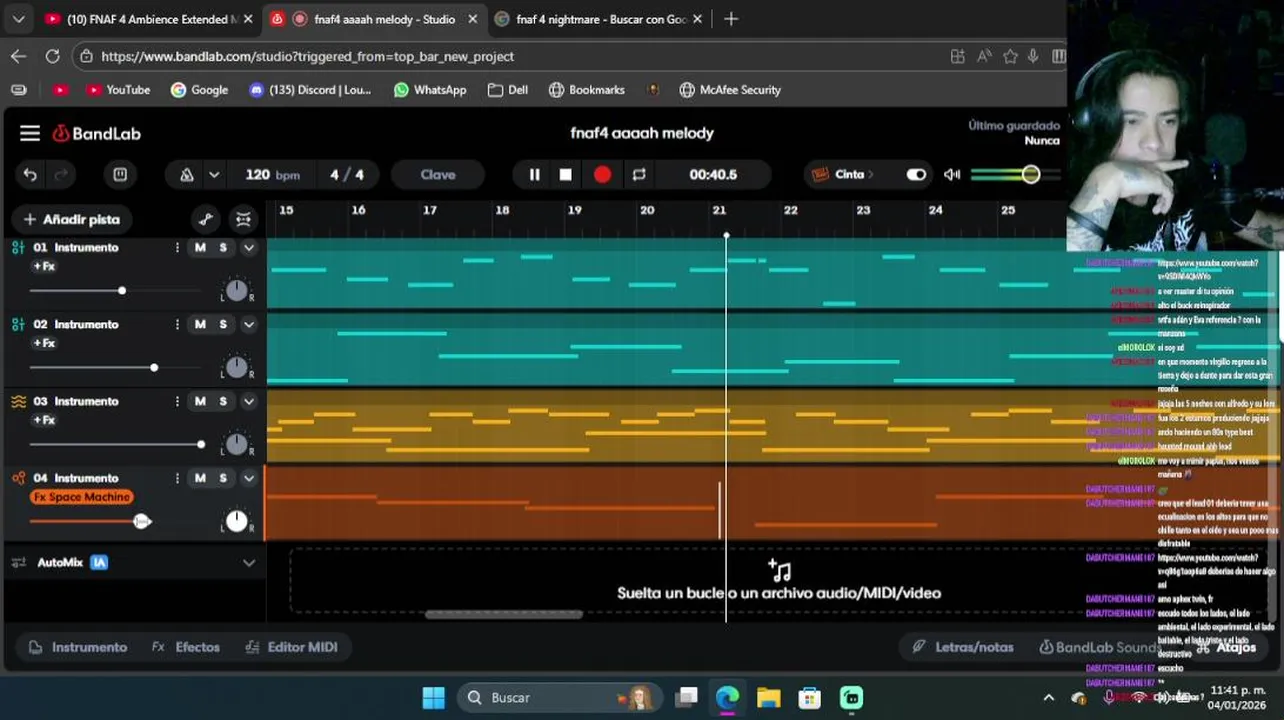Image resolution: width=1284 pixels, height=720 pixels.
Task: Undo the last action
Action: [30, 175]
